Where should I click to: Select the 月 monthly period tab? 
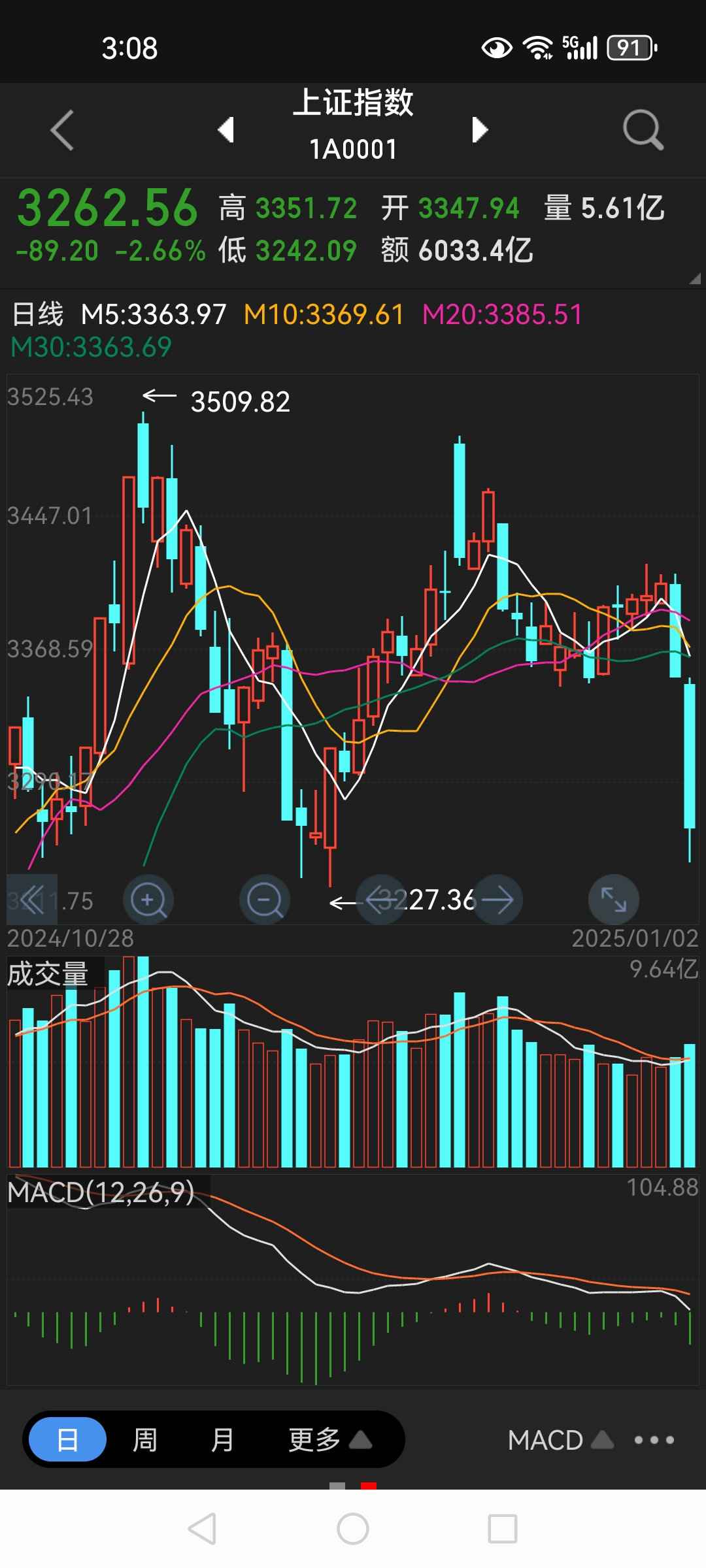[x=222, y=1439]
